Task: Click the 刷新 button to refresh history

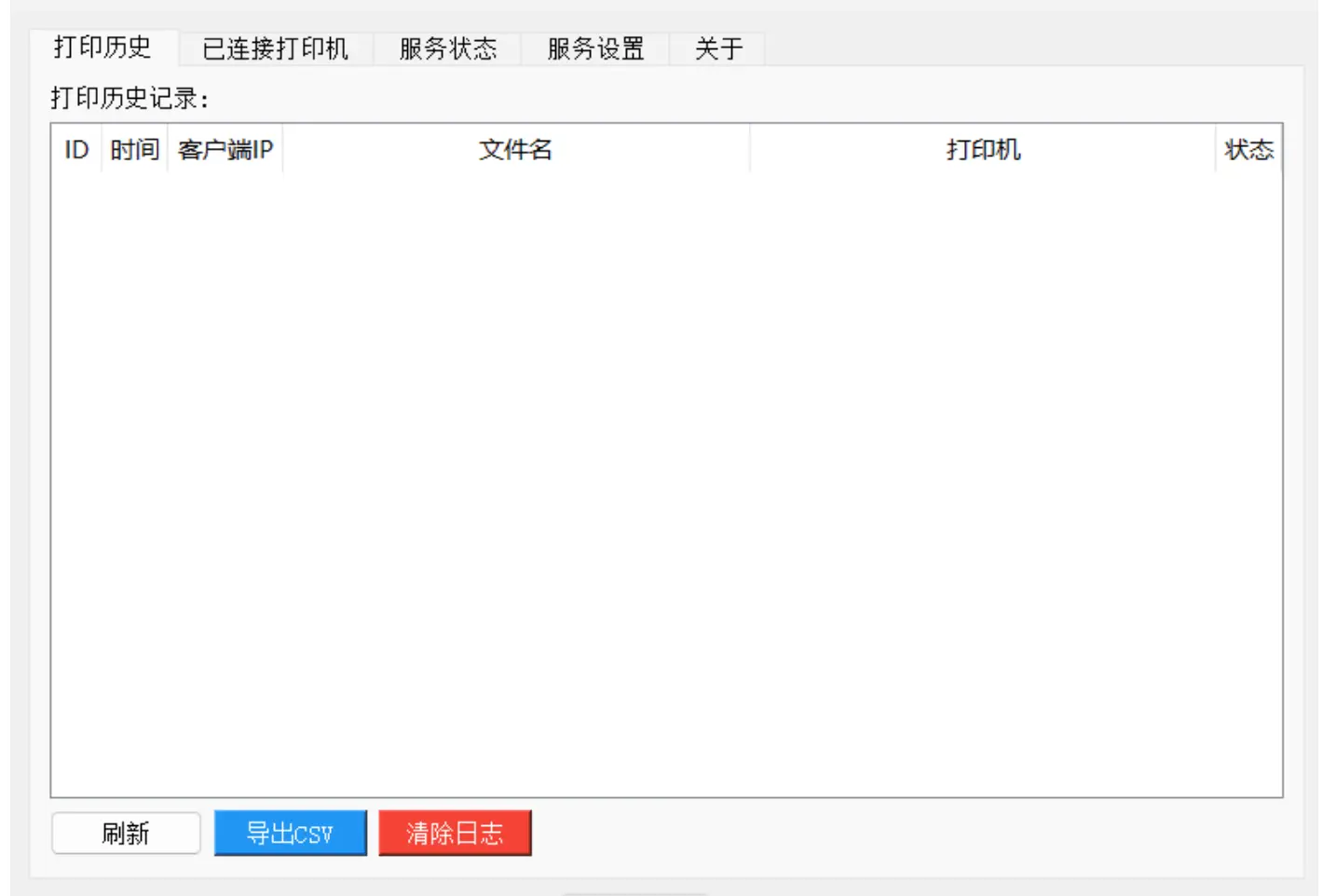Action: pos(125,833)
